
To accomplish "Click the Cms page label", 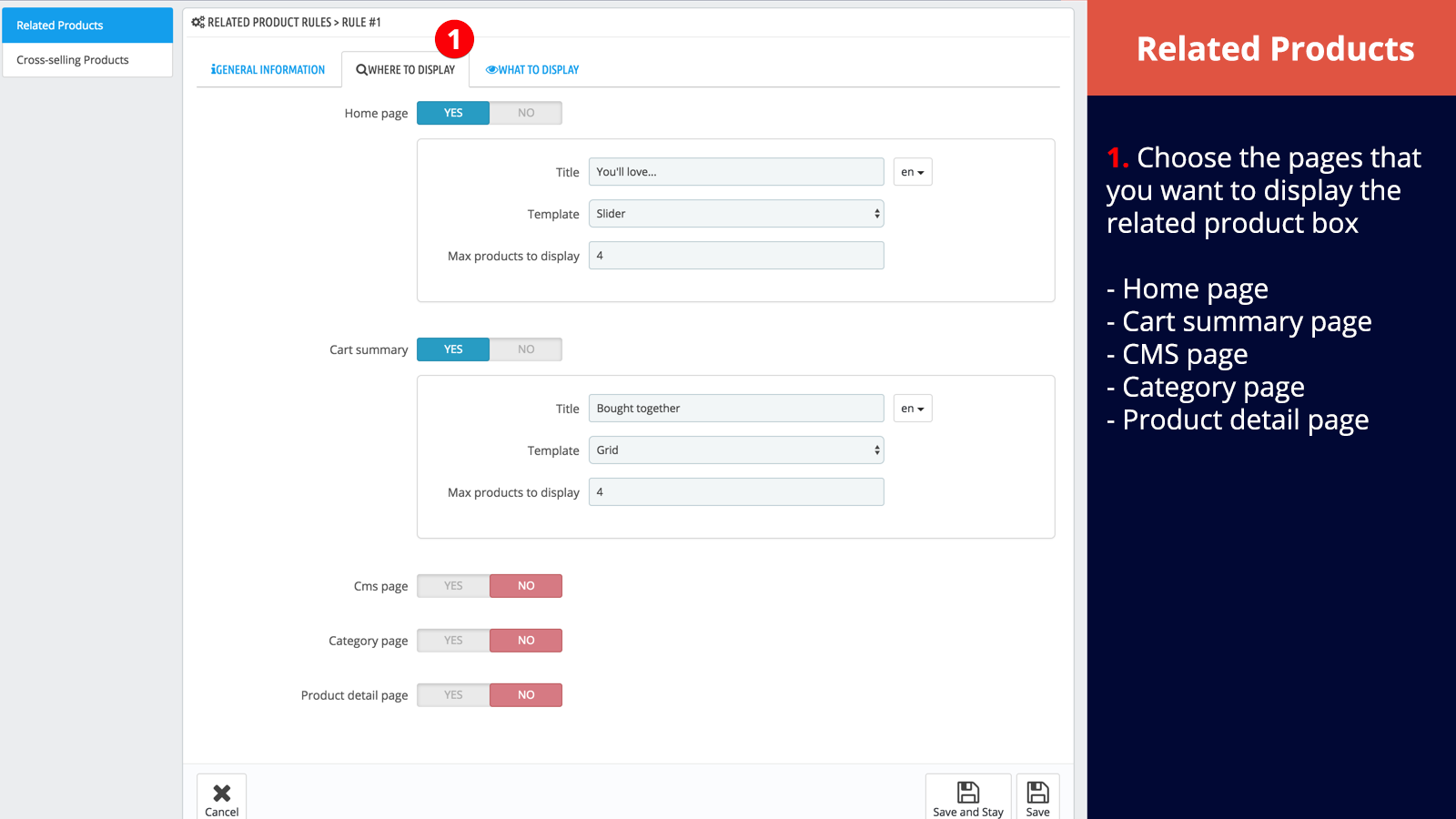I will [x=380, y=587].
